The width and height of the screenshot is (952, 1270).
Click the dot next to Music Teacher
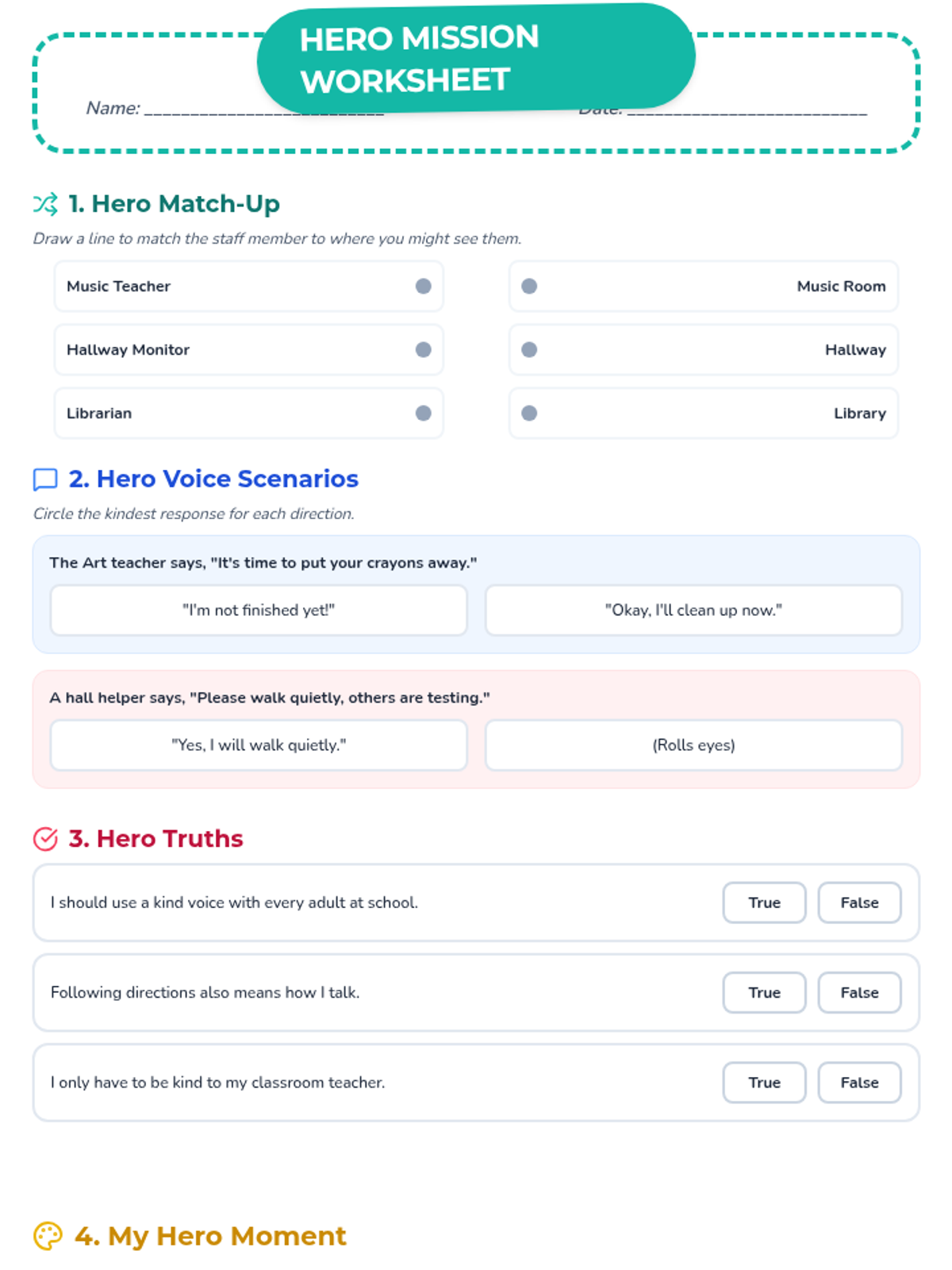point(424,287)
